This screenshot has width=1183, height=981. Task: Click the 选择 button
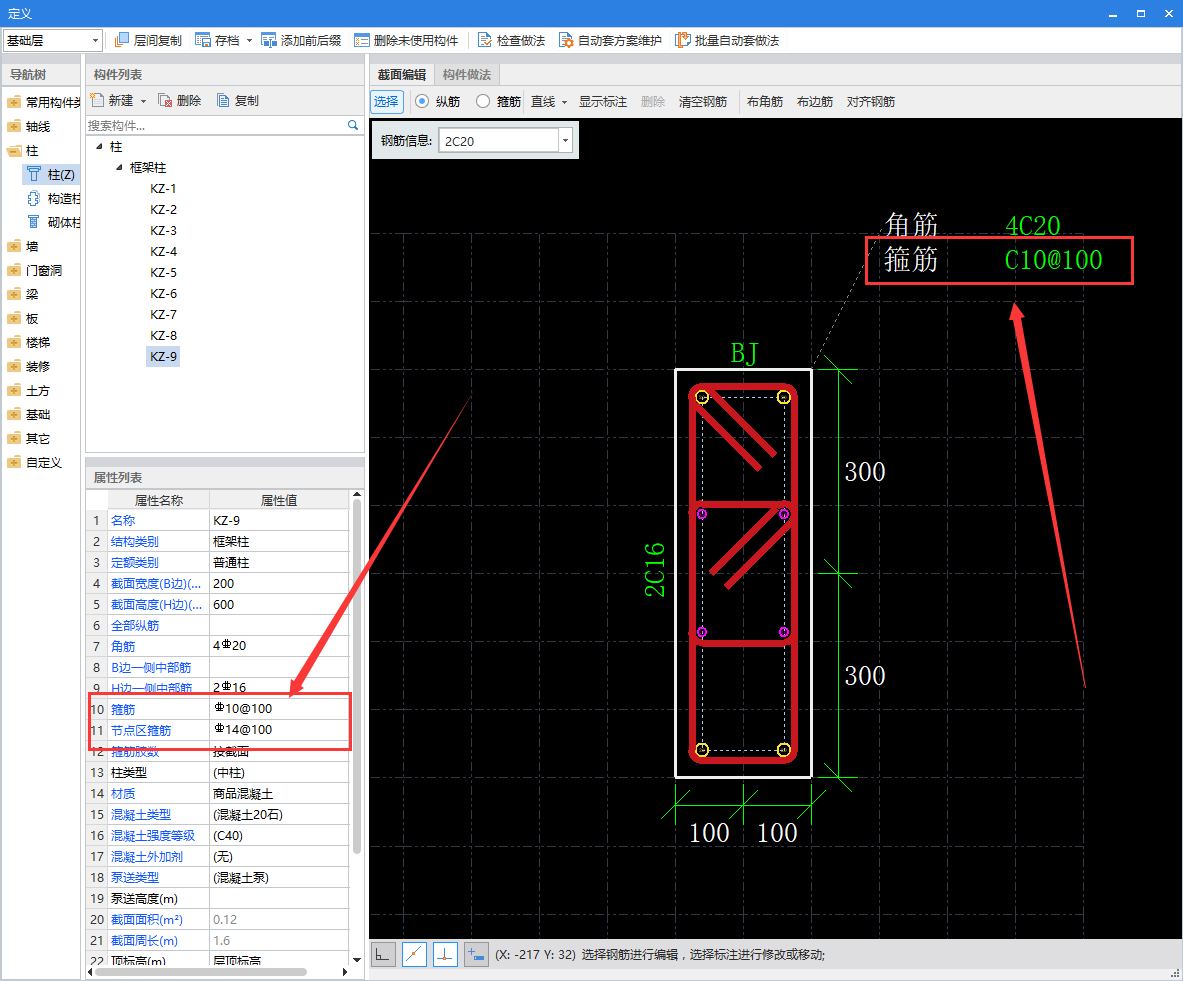tap(386, 101)
